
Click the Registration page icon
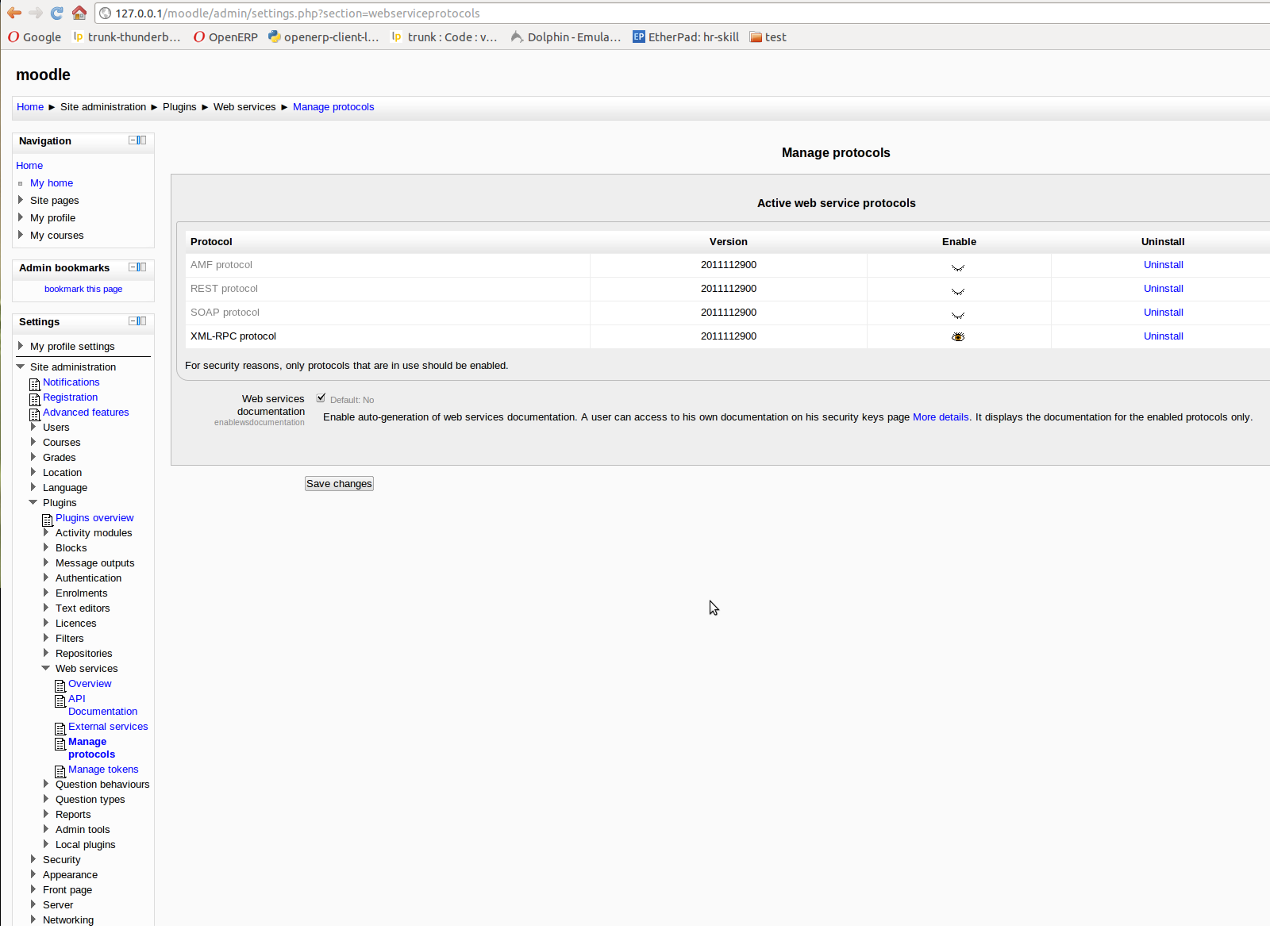click(x=34, y=399)
